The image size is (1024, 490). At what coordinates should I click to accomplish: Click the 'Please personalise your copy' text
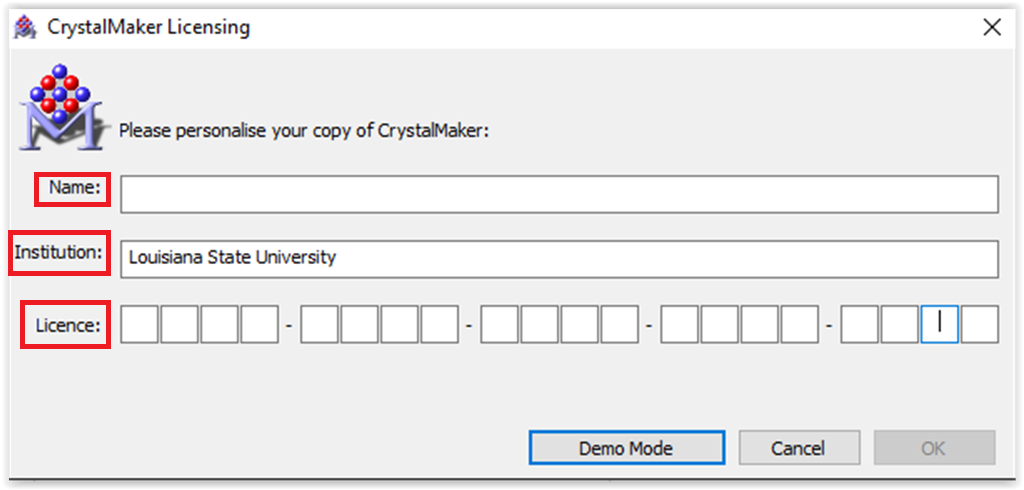click(x=303, y=130)
